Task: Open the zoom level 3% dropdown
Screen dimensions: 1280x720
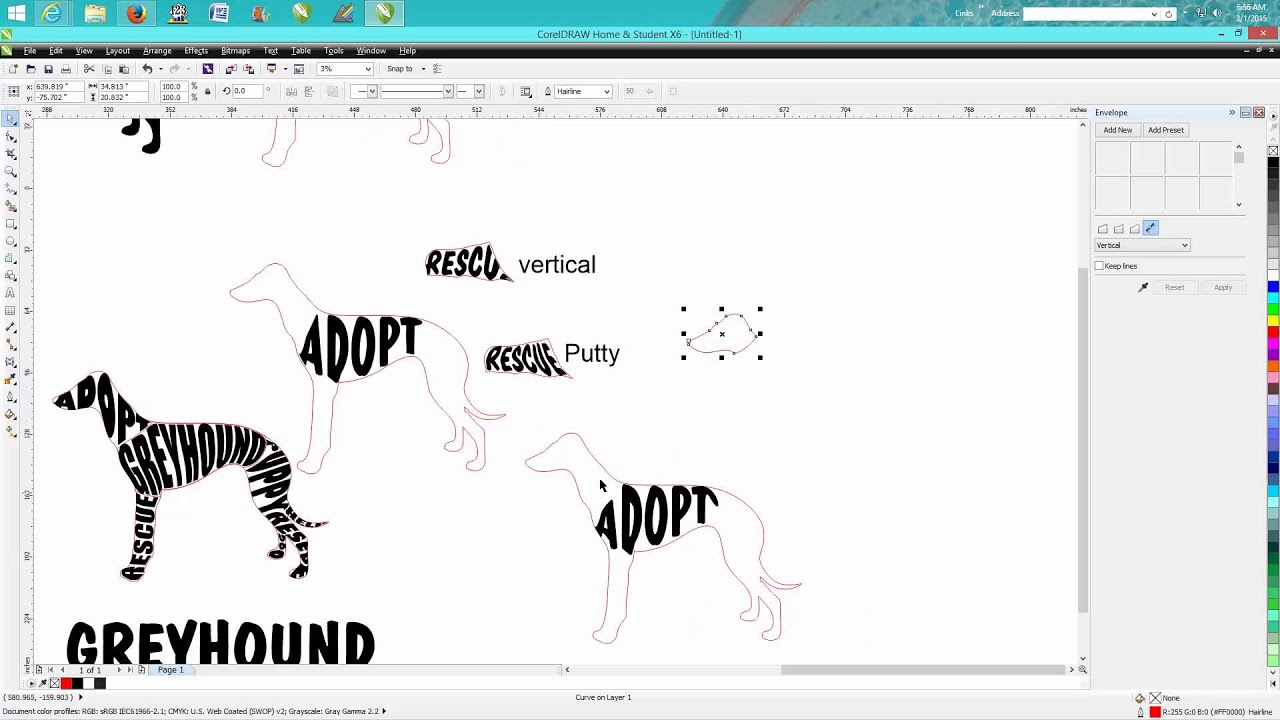Action: (x=368, y=69)
